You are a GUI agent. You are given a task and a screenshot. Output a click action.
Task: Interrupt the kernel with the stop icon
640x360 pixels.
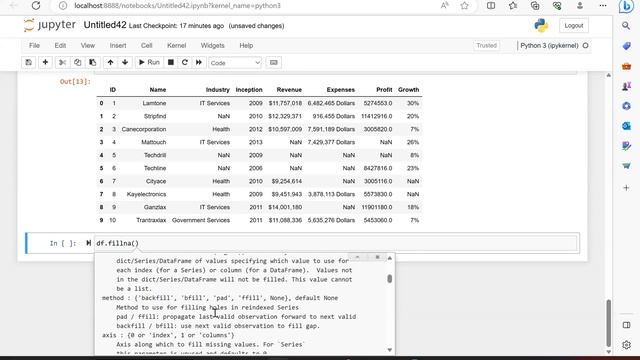[x=171, y=62]
